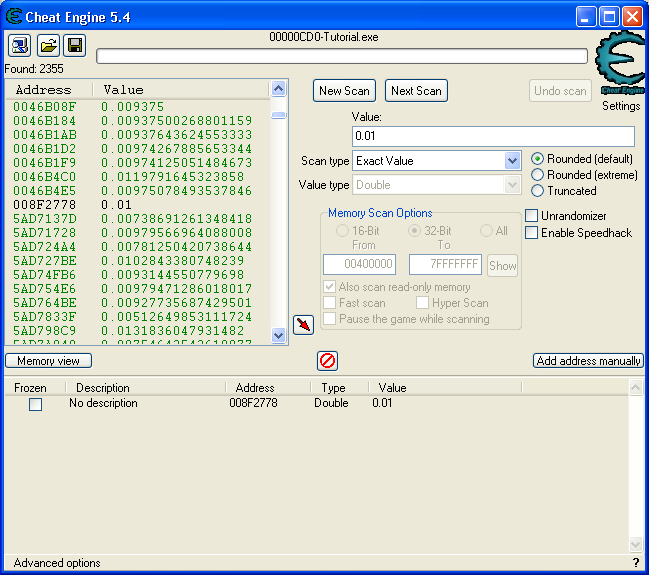649x575 pixels.
Task: Toggle the Enable Speedhack checkbox
Action: (x=532, y=233)
